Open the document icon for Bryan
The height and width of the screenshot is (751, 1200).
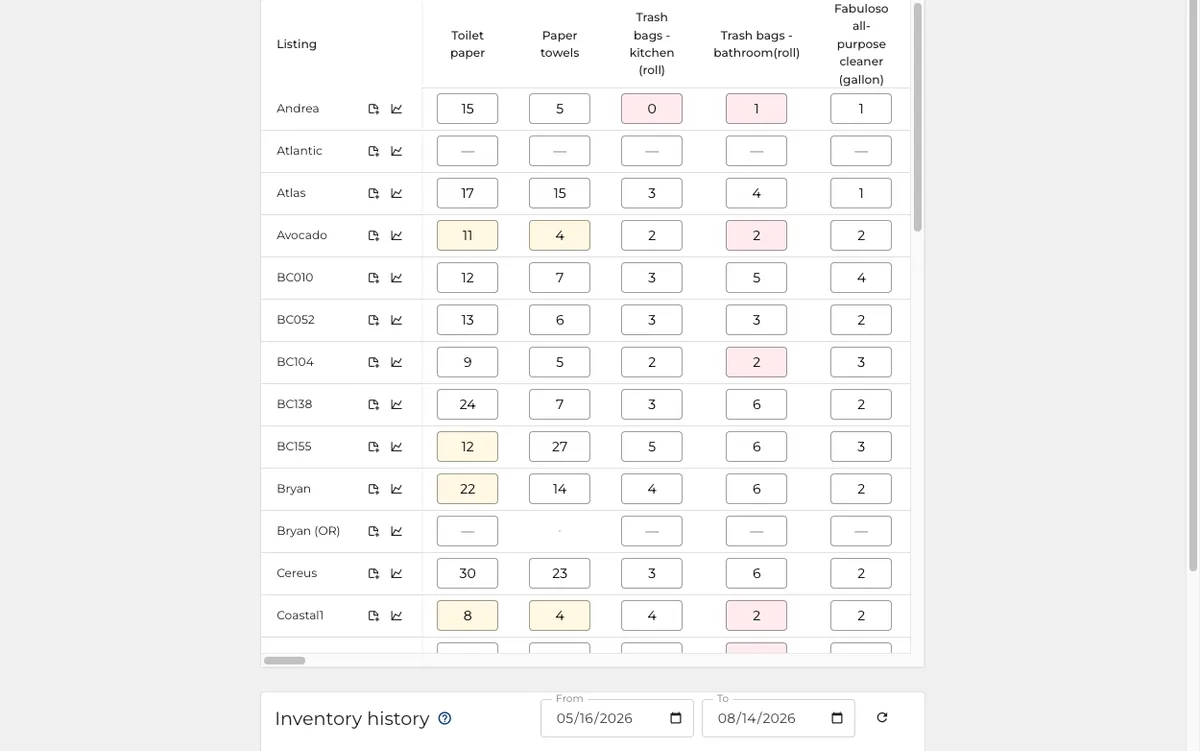click(373, 489)
